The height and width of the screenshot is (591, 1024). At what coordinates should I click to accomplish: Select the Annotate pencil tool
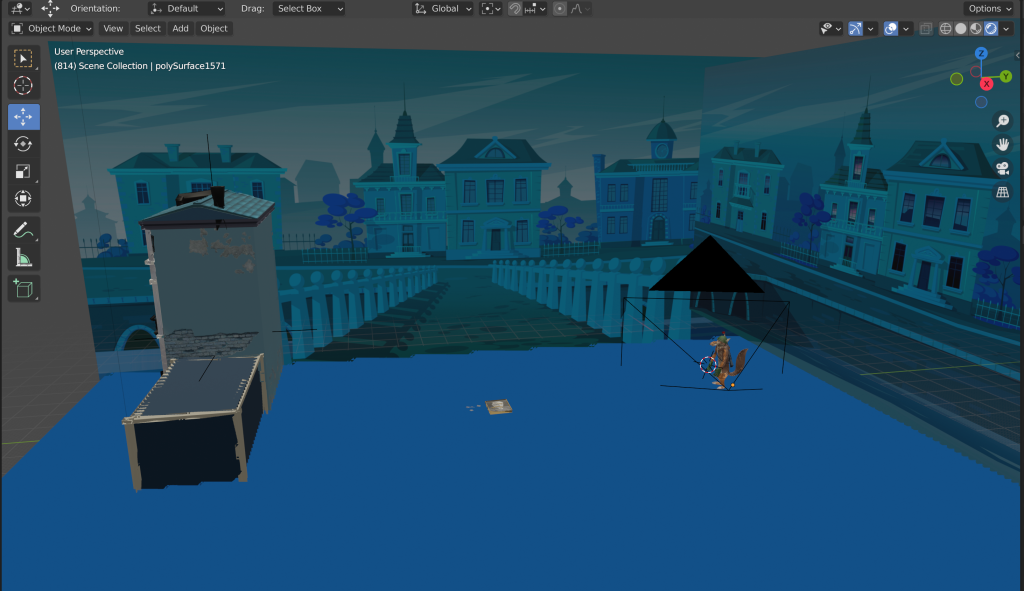pyautogui.click(x=24, y=230)
